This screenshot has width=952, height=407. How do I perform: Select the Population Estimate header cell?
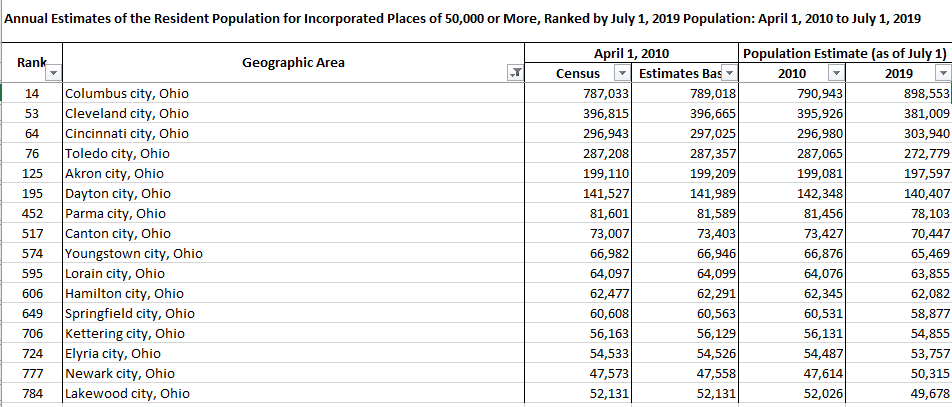845,53
